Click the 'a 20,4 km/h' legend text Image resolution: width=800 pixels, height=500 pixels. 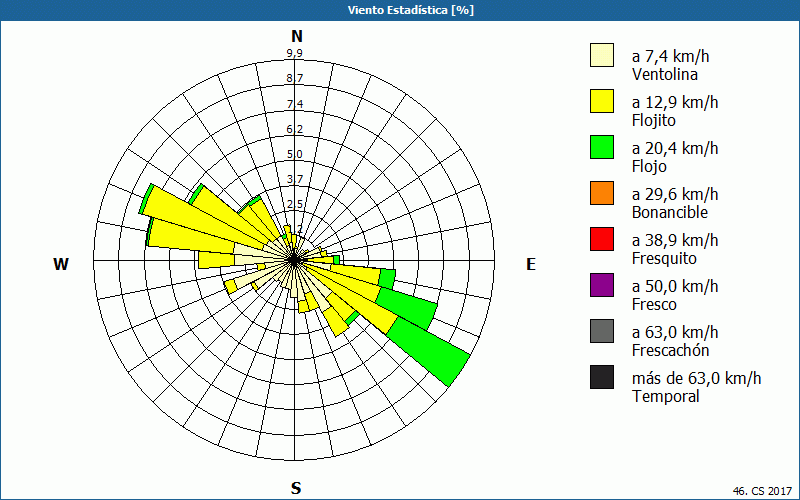675,148
